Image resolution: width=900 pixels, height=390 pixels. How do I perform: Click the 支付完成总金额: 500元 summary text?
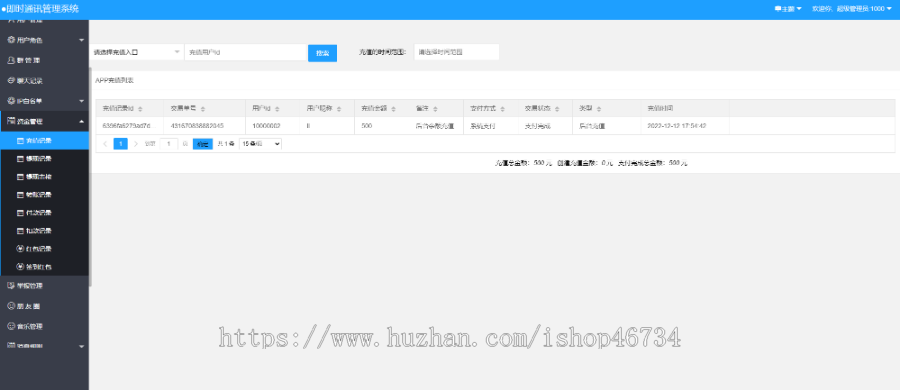653,163
